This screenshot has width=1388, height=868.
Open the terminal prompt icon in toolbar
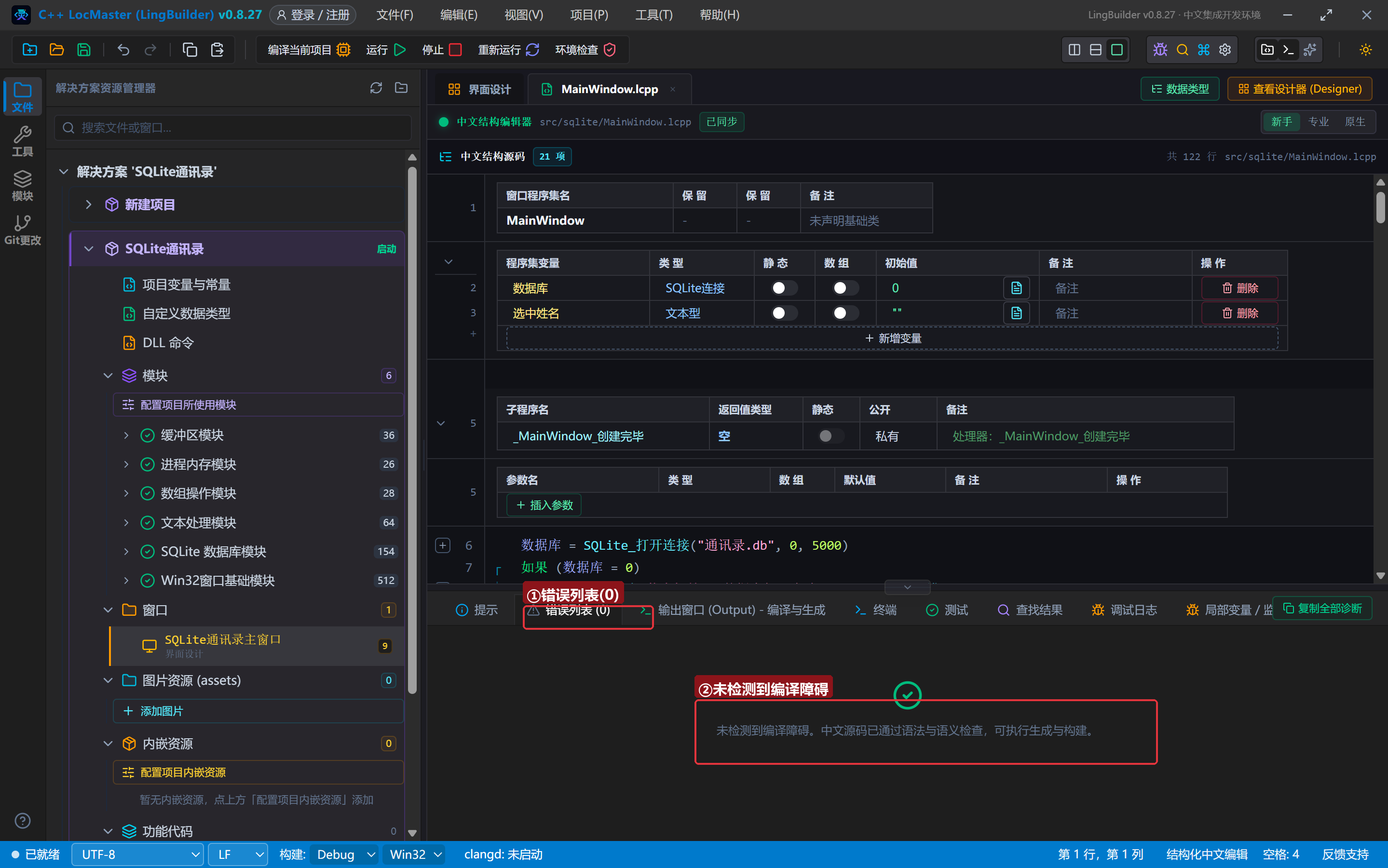tap(1288, 50)
